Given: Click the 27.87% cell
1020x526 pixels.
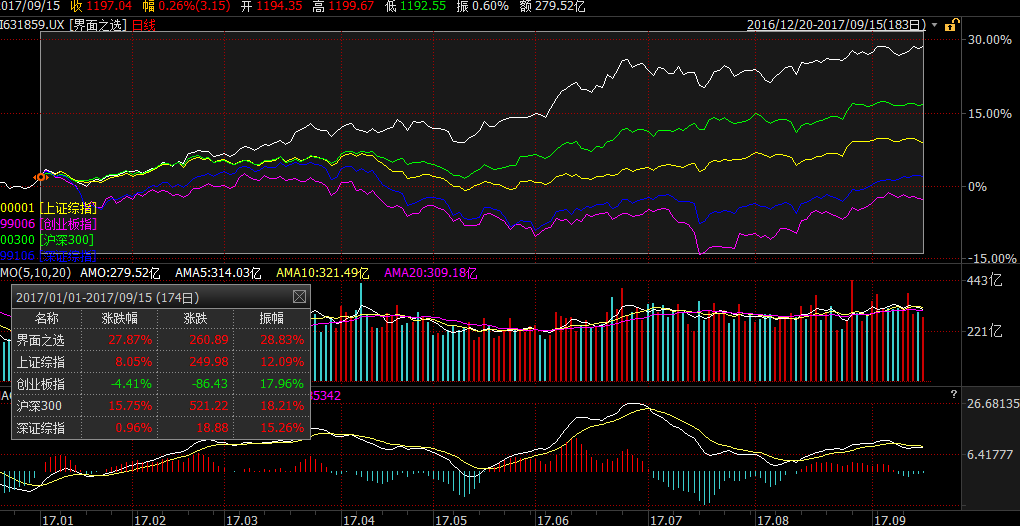Looking at the screenshot, I should [132, 340].
